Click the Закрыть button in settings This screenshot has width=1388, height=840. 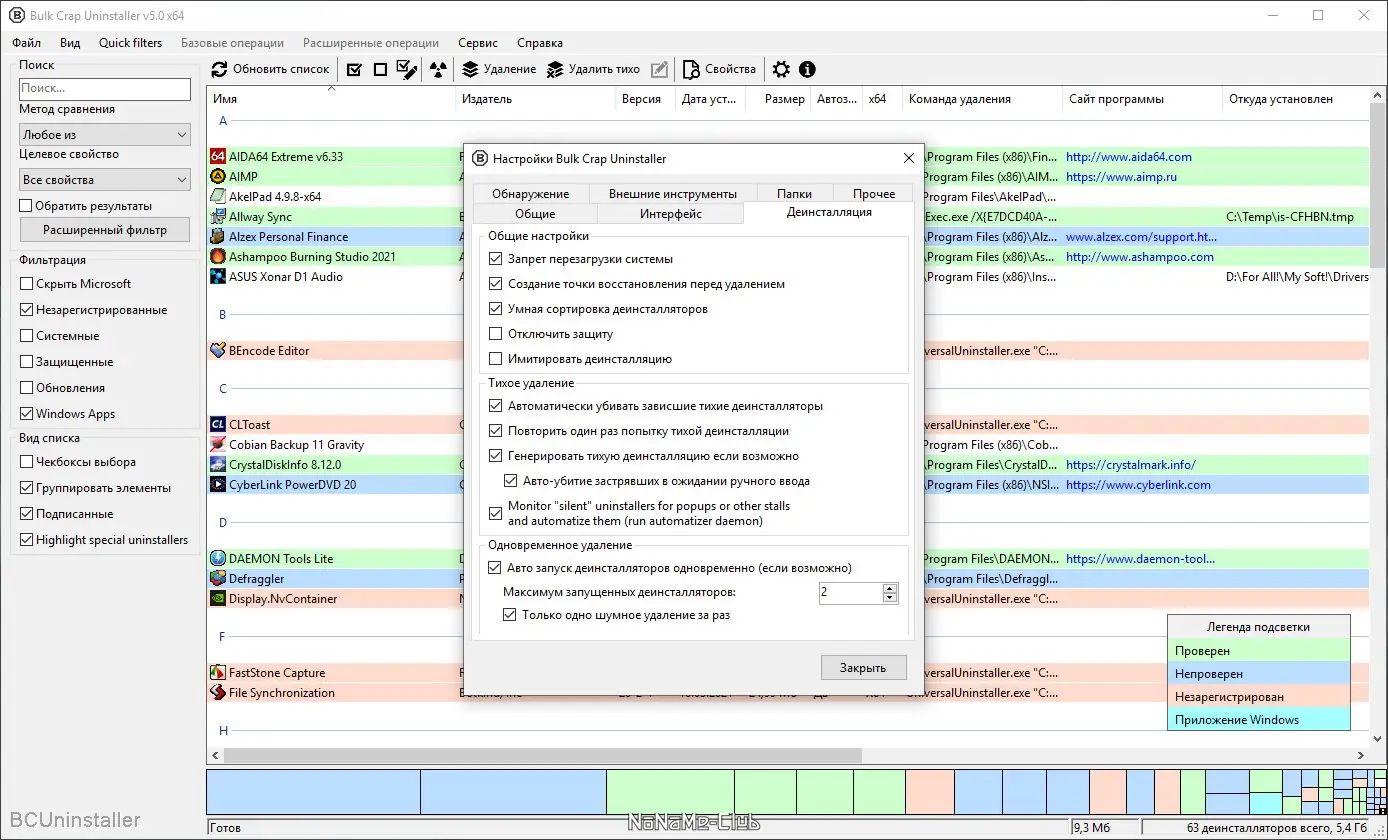(x=863, y=668)
